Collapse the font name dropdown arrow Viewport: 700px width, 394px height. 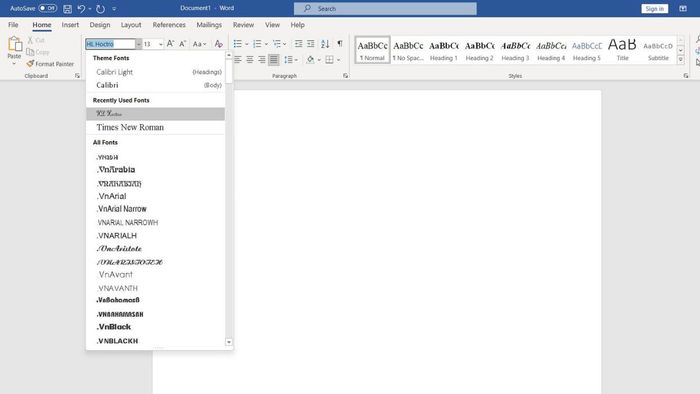pos(138,44)
